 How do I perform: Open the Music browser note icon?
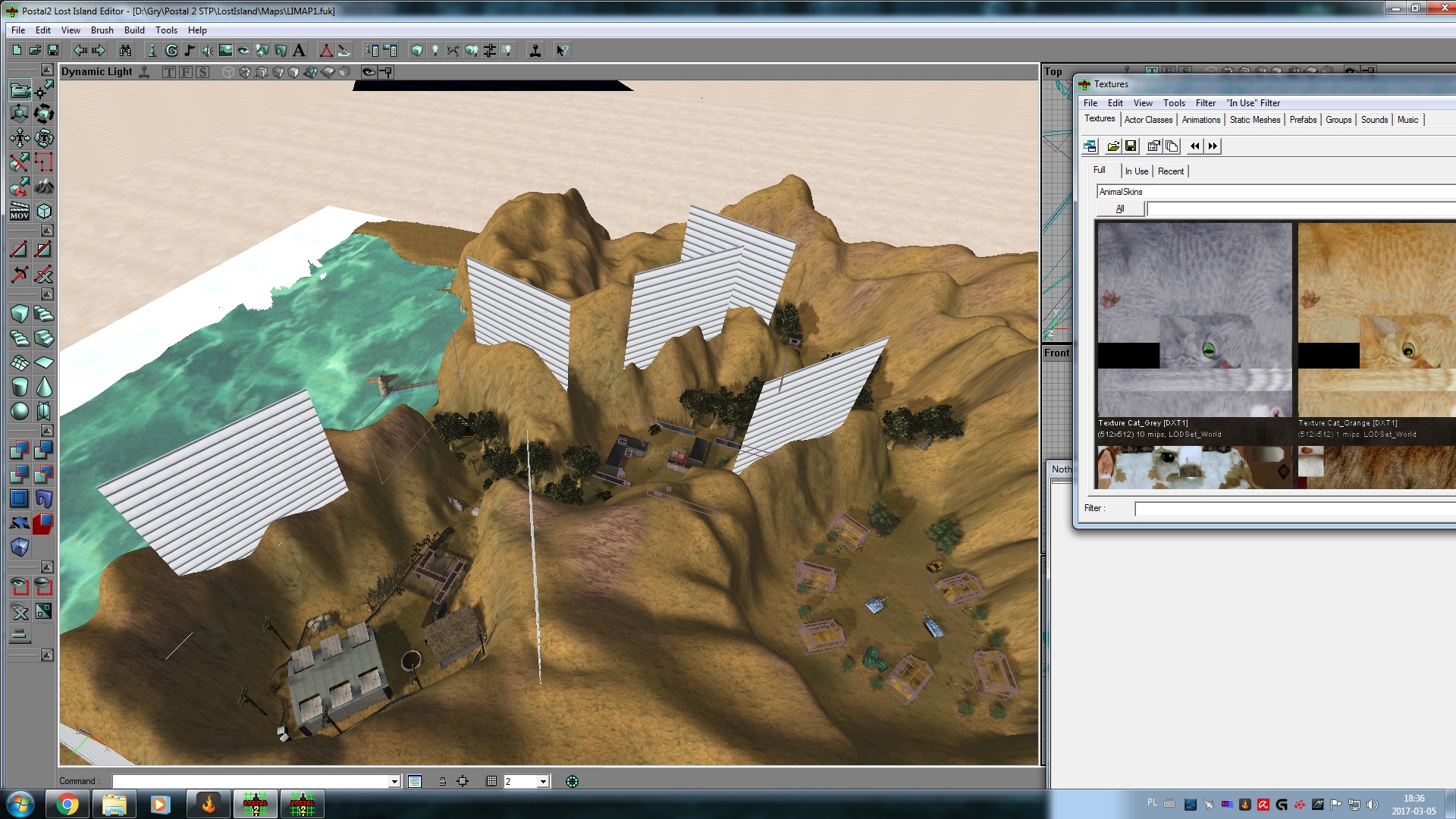(190, 50)
